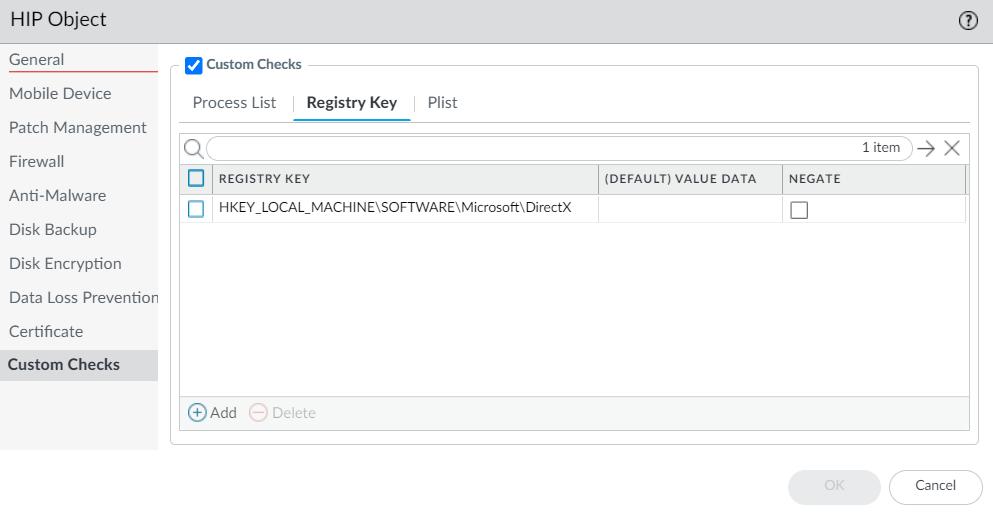This screenshot has height=517, width=993.
Task: Click the search magnifier icon
Action: click(x=194, y=148)
